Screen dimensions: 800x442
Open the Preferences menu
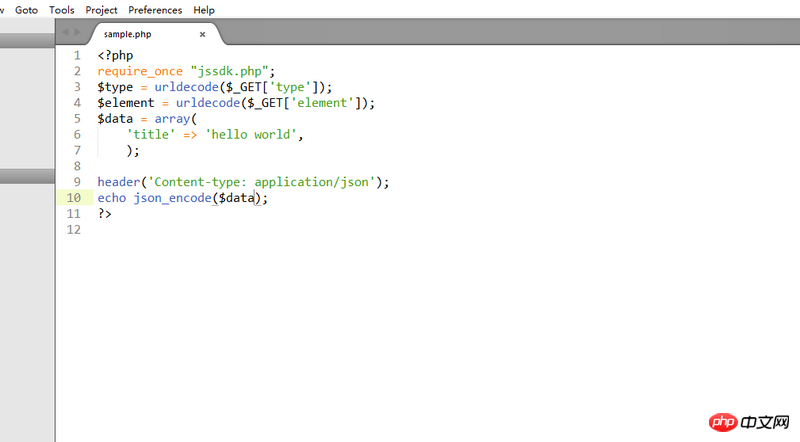[155, 10]
